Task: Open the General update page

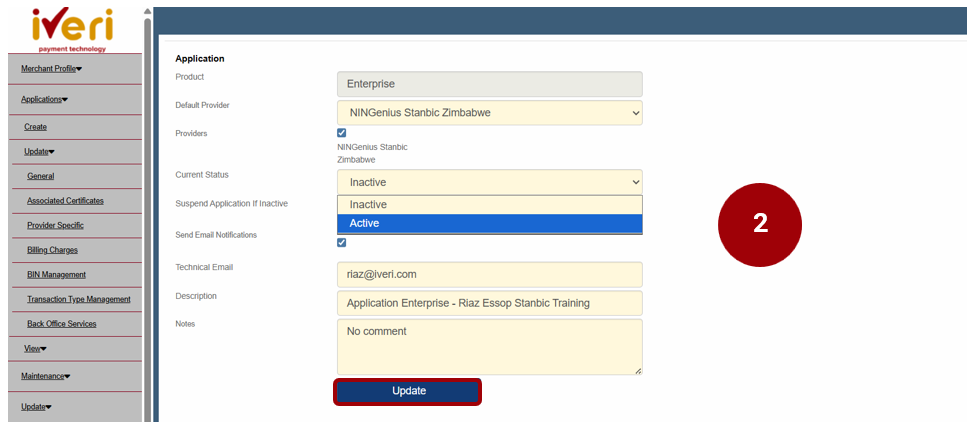Action: [x=40, y=176]
